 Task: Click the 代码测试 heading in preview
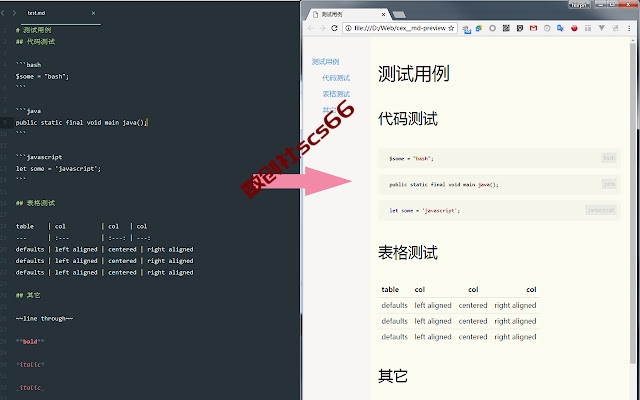[x=408, y=119]
